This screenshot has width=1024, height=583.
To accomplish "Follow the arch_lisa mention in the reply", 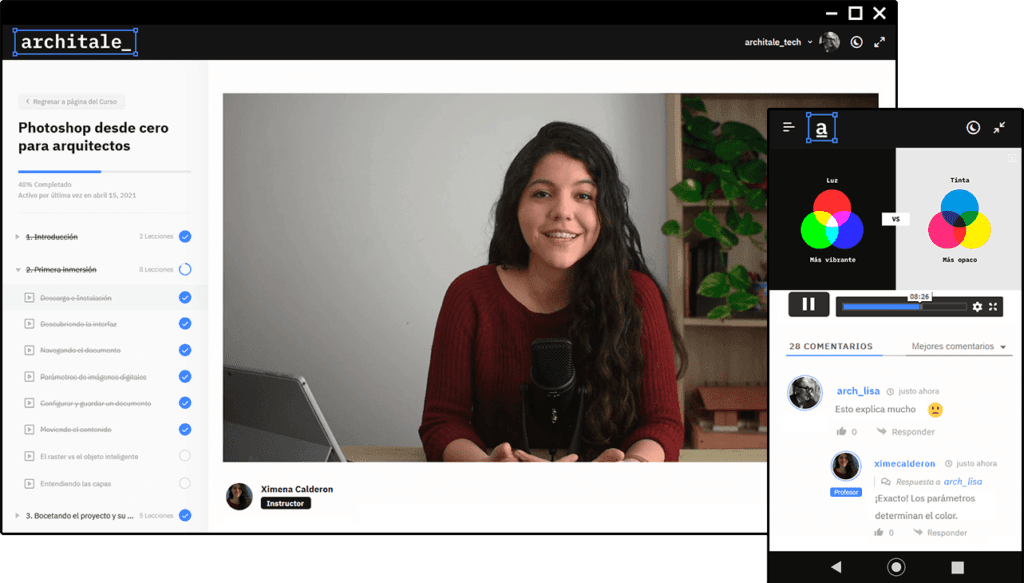I will click(x=963, y=482).
